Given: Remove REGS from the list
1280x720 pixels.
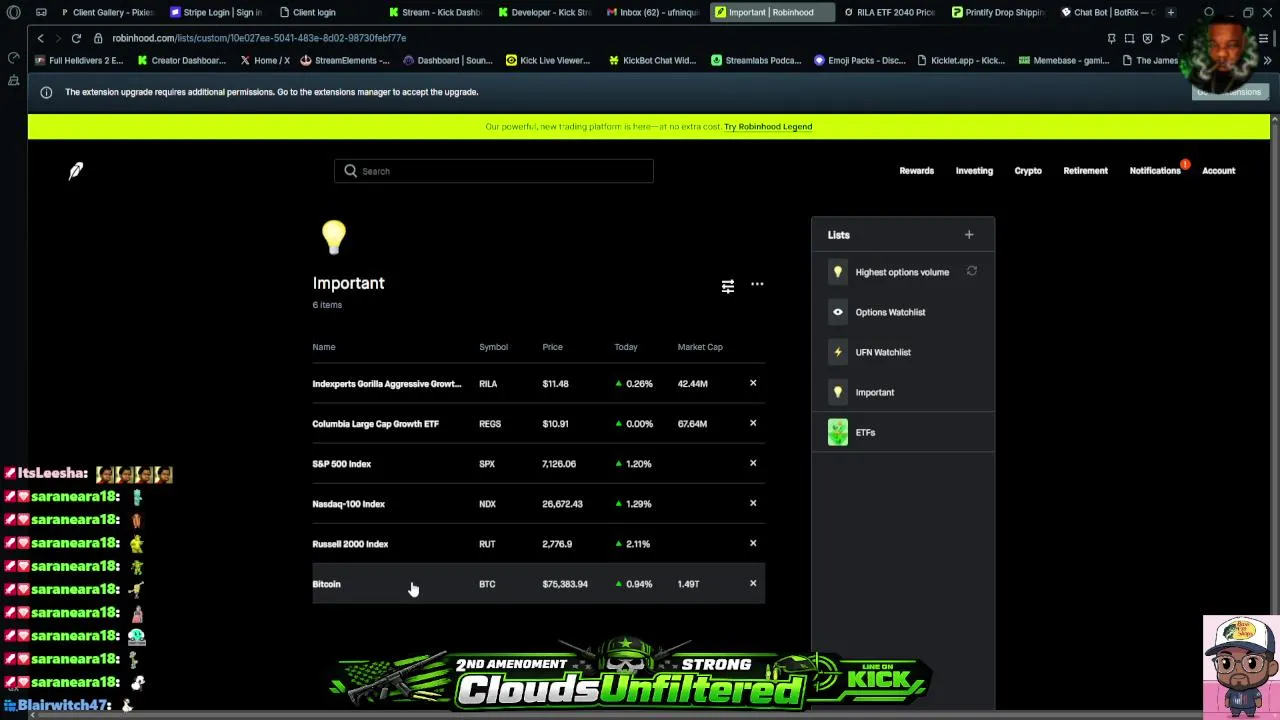Looking at the screenshot, I should pos(753,423).
